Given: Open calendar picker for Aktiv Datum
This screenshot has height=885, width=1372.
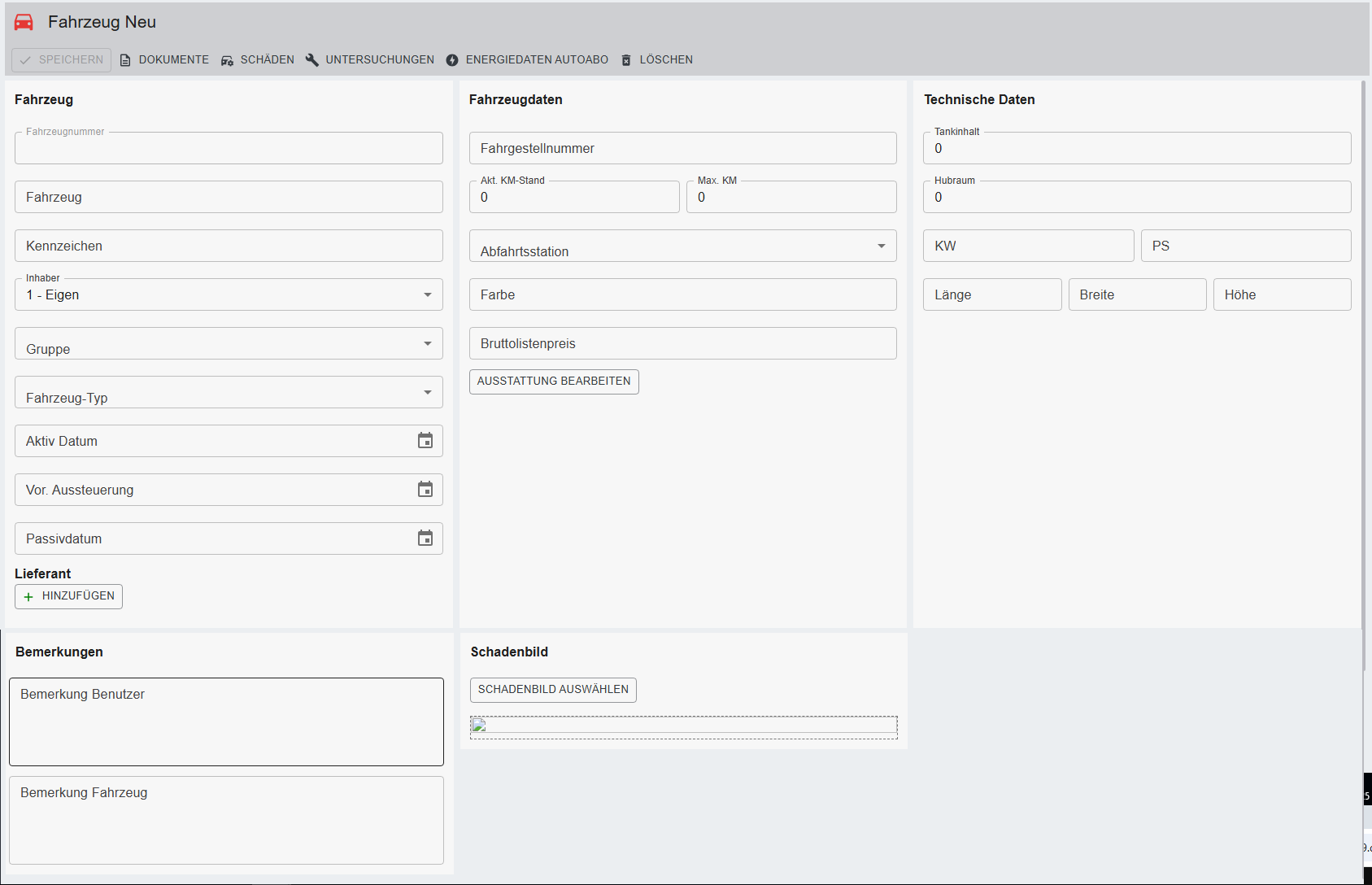Looking at the screenshot, I should point(425,441).
